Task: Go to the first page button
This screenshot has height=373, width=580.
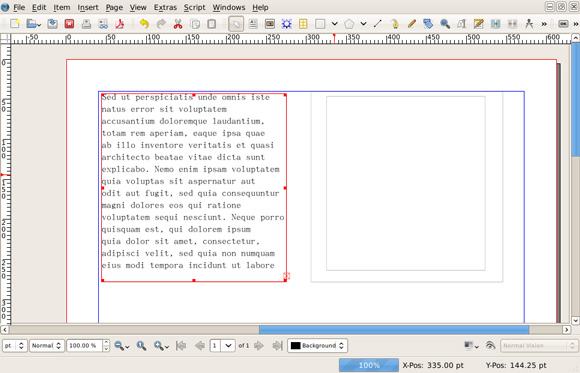Action: tap(181, 346)
